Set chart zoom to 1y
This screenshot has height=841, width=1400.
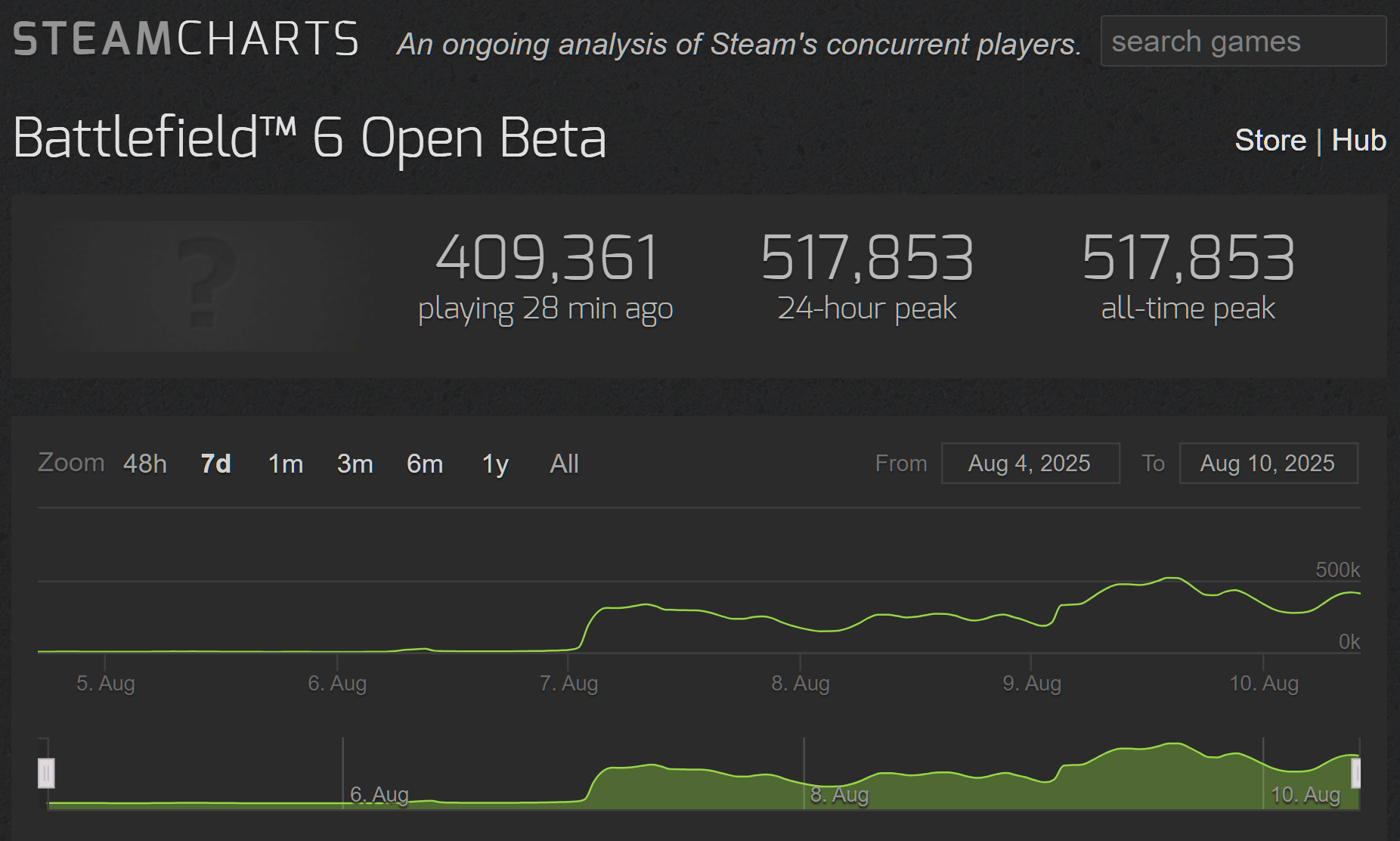pyautogui.click(x=495, y=464)
